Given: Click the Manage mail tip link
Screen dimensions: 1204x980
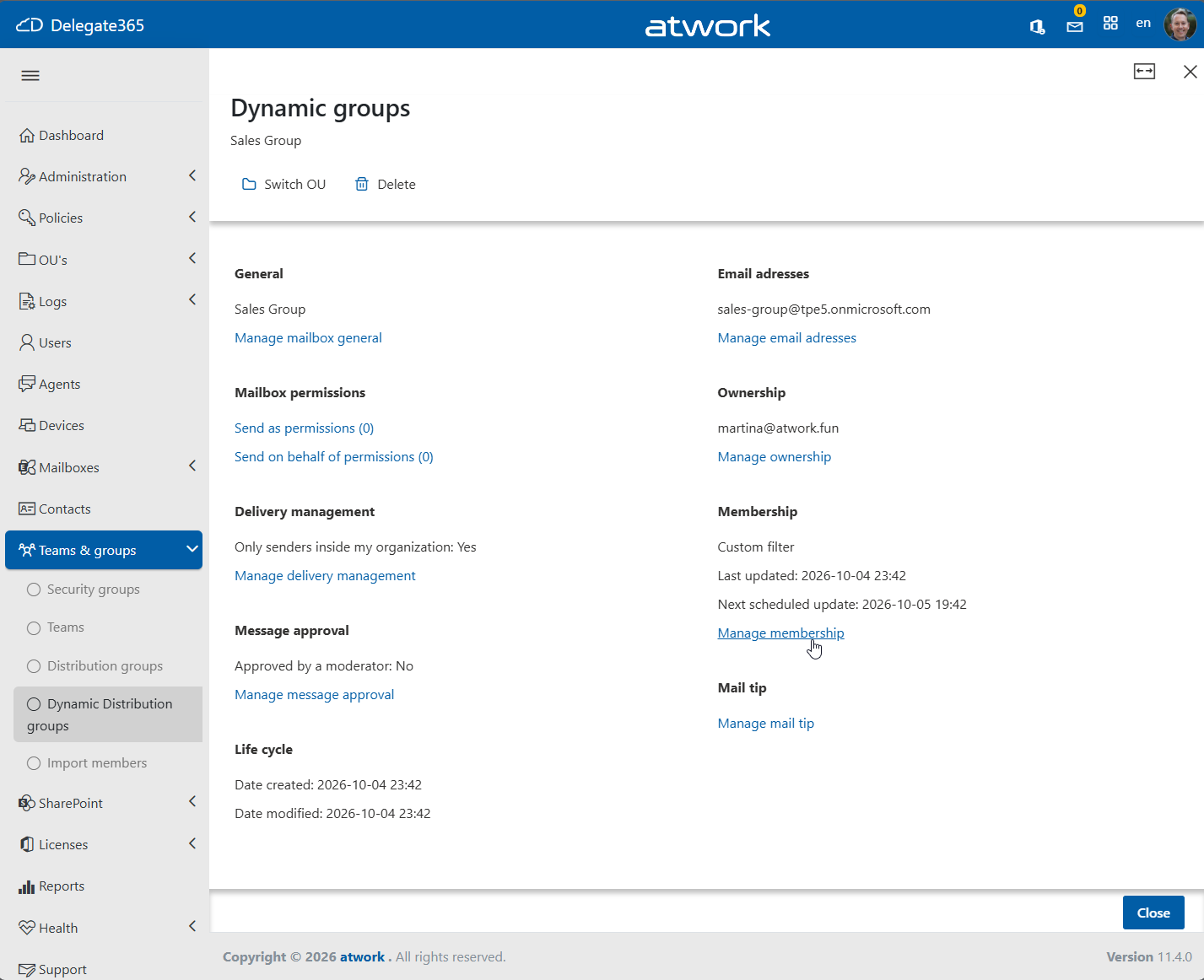Looking at the screenshot, I should click(x=766, y=724).
